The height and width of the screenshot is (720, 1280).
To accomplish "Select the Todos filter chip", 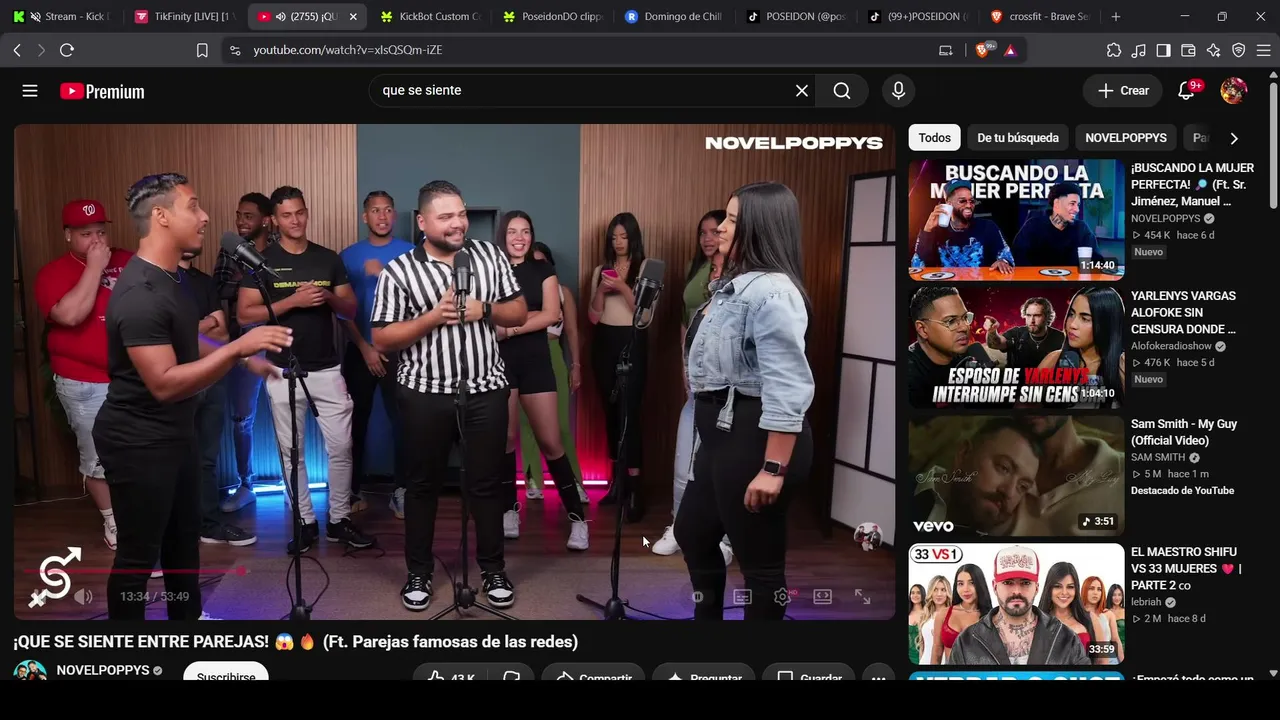I will tap(934, 138).
